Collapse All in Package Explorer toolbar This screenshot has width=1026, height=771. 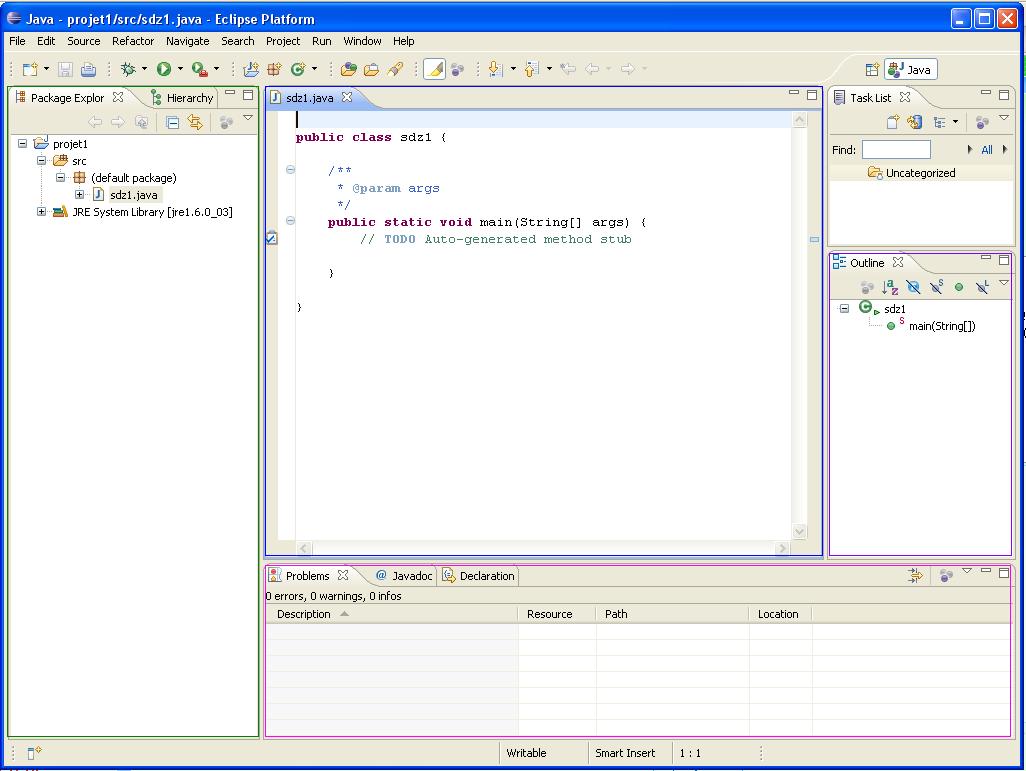point(172,122)
